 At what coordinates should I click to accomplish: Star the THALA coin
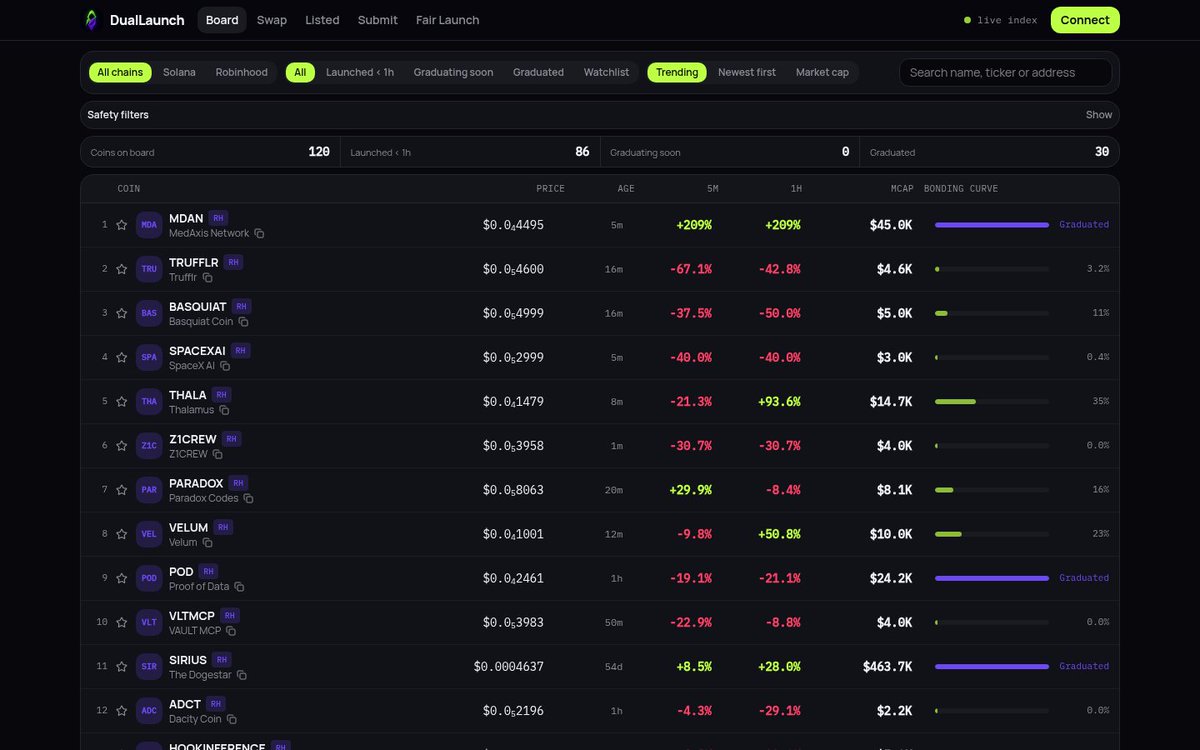tap(121, 401)
